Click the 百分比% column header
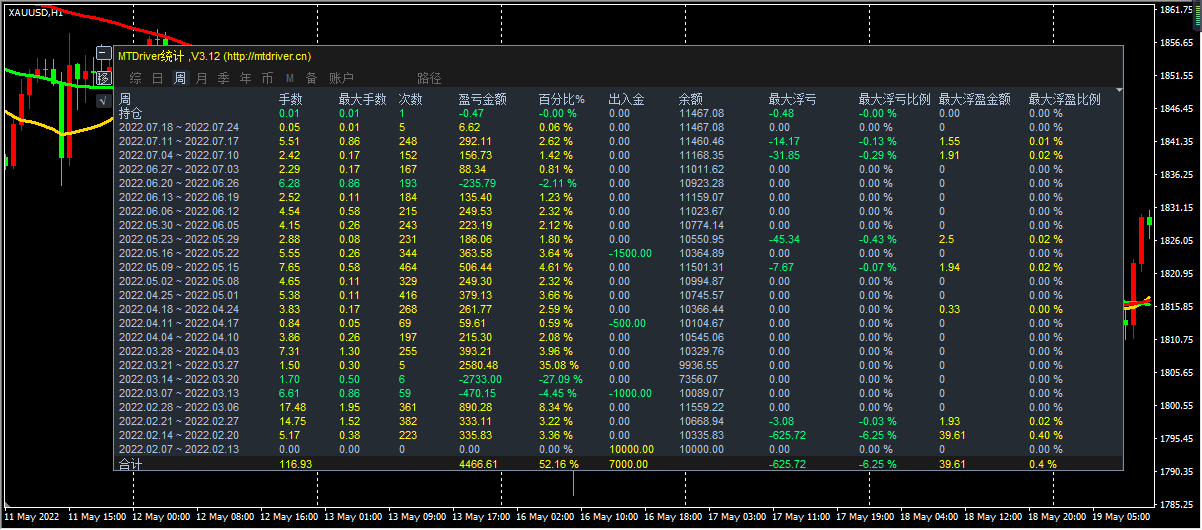Screen dimensions: 1202x530 pos(561,100)
